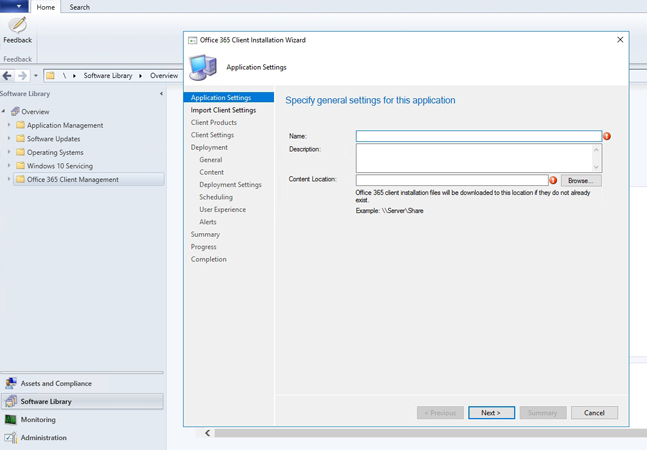Click the Overview node icon in tree
The width and height of the screenshot is (647, 450).
(x=15, y=111)
